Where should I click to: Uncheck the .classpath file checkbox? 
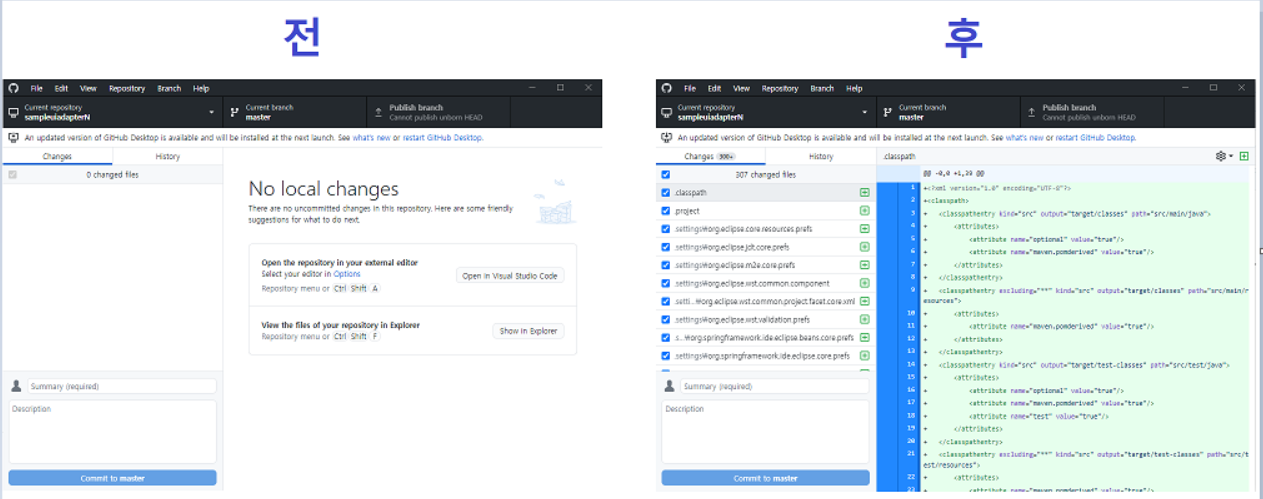(666, 192)
